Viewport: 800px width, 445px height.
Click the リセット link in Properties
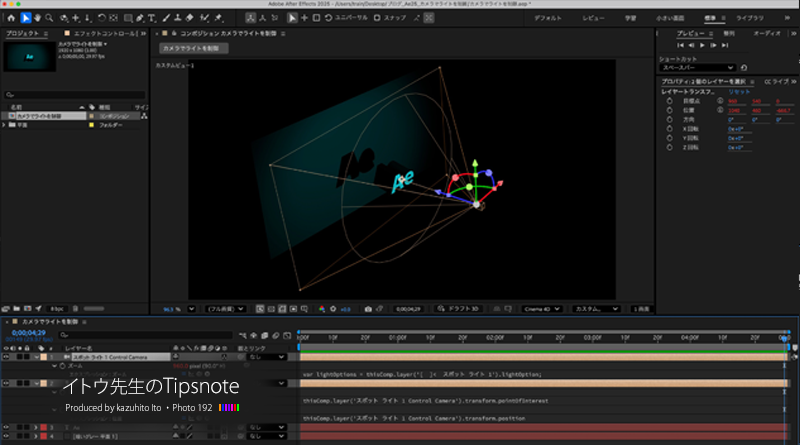point(738,91)
